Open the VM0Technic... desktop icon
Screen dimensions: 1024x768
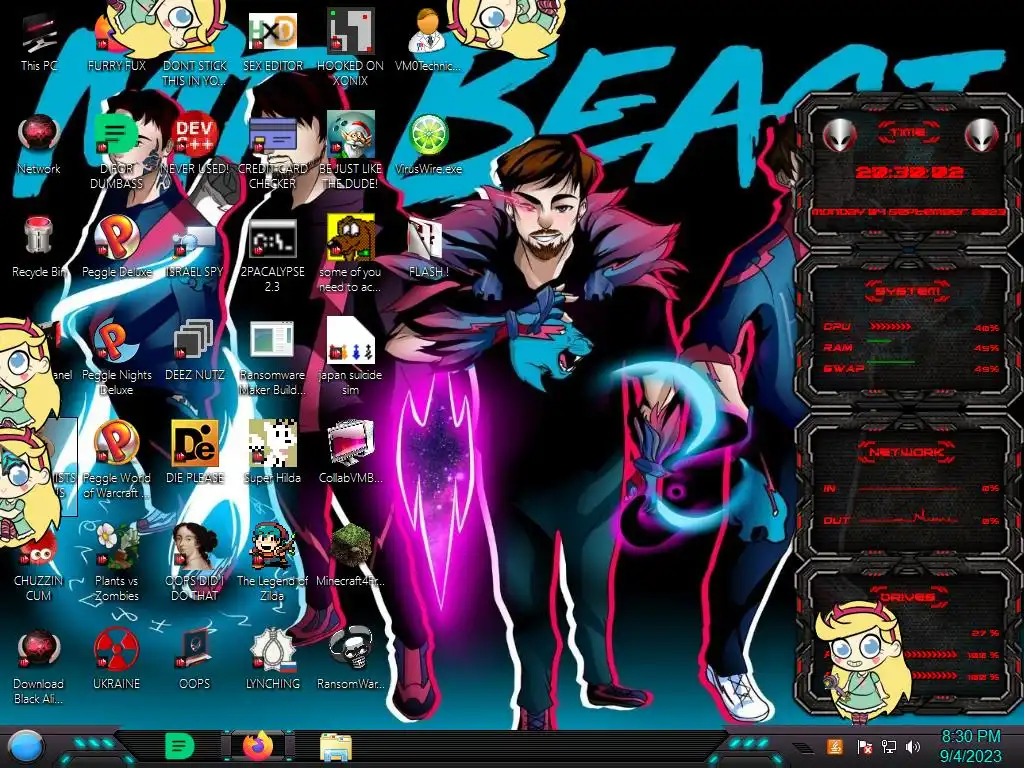[428, 40]
